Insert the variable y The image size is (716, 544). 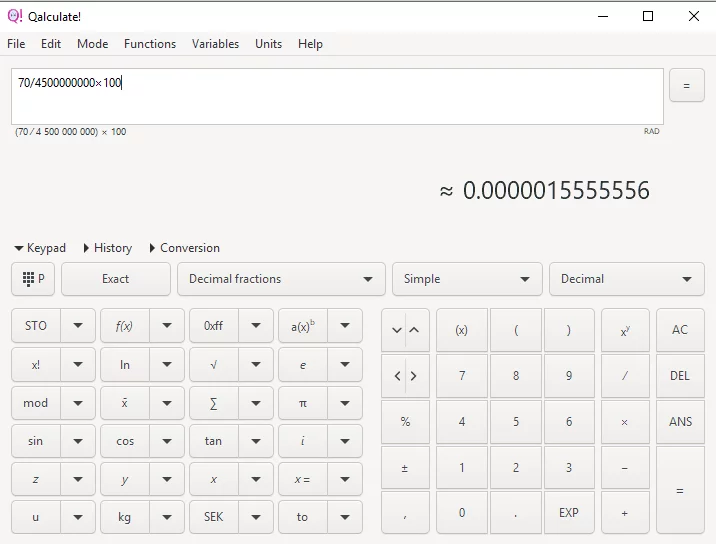tap(124, 479)
